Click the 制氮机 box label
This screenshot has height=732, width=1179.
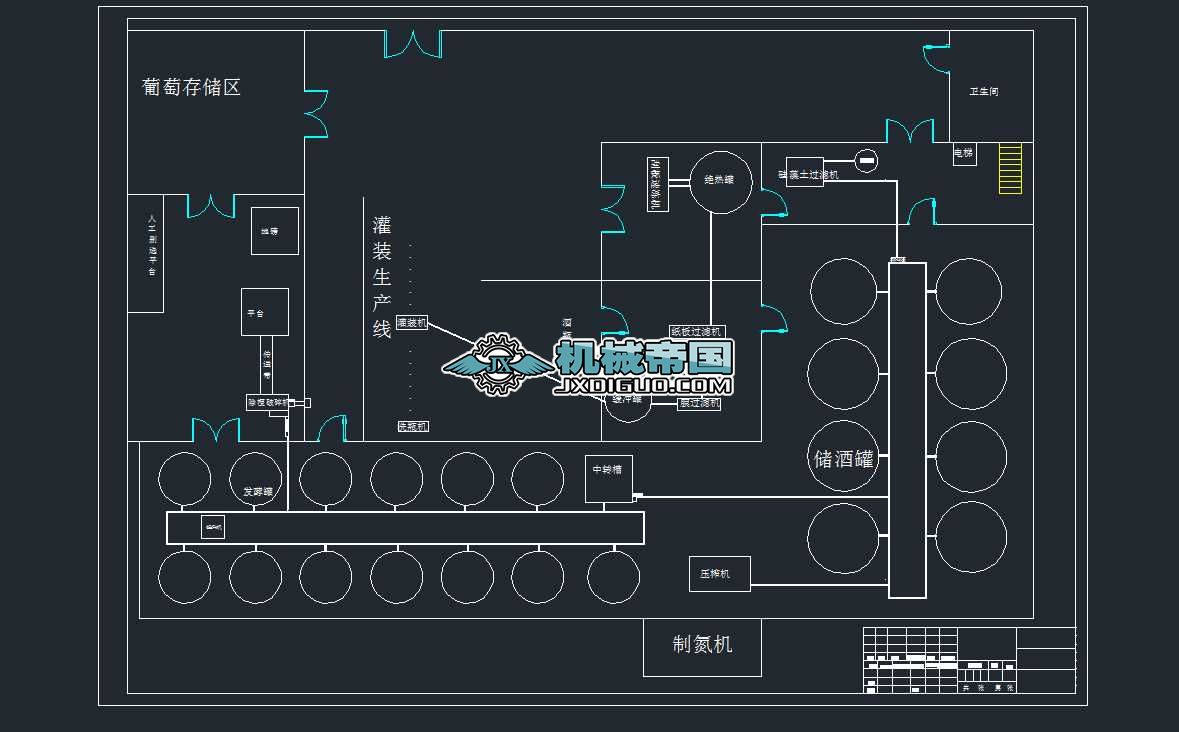(702, 644)
